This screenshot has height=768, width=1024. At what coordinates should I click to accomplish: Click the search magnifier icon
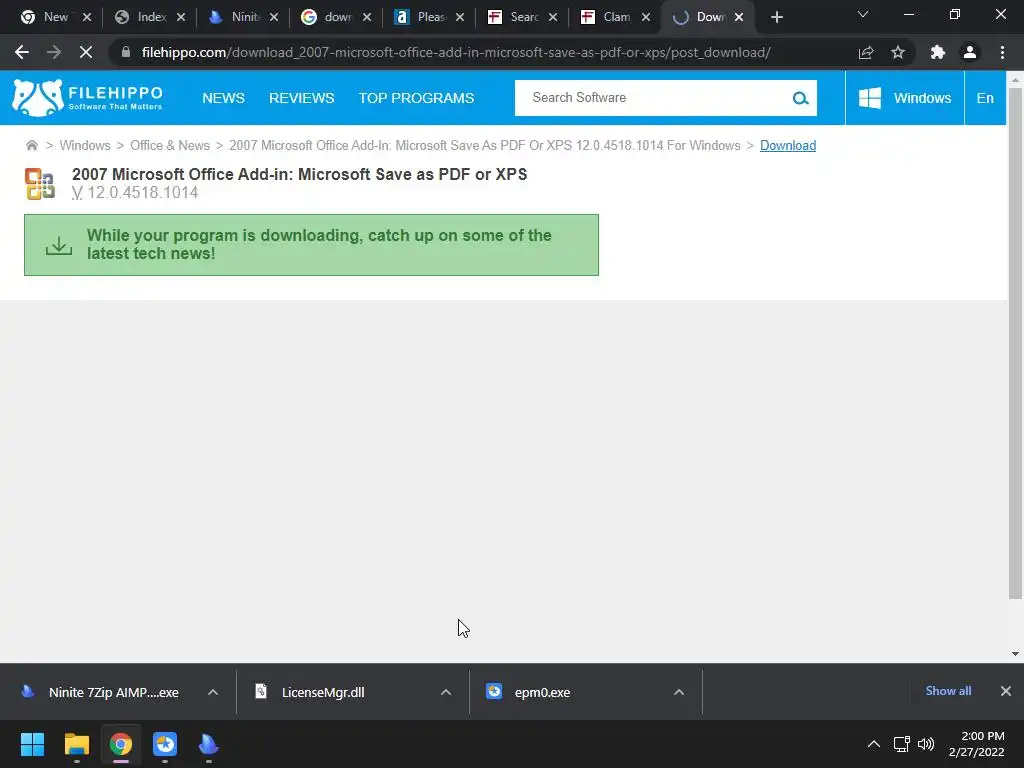800,98
